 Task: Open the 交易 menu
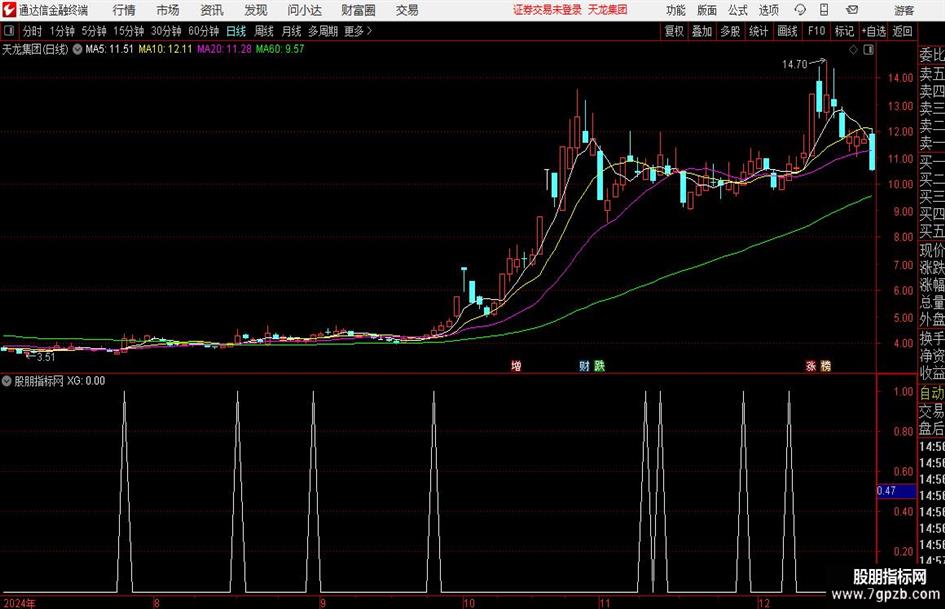[x=407, y=10]
